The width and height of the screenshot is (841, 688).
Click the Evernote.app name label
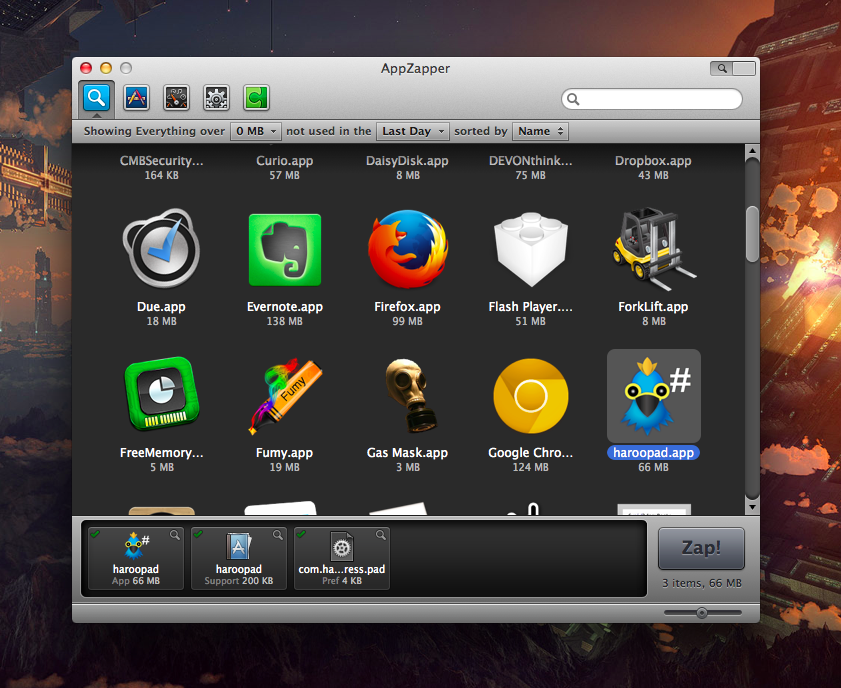pyautogui.click(x=285, y=307)
